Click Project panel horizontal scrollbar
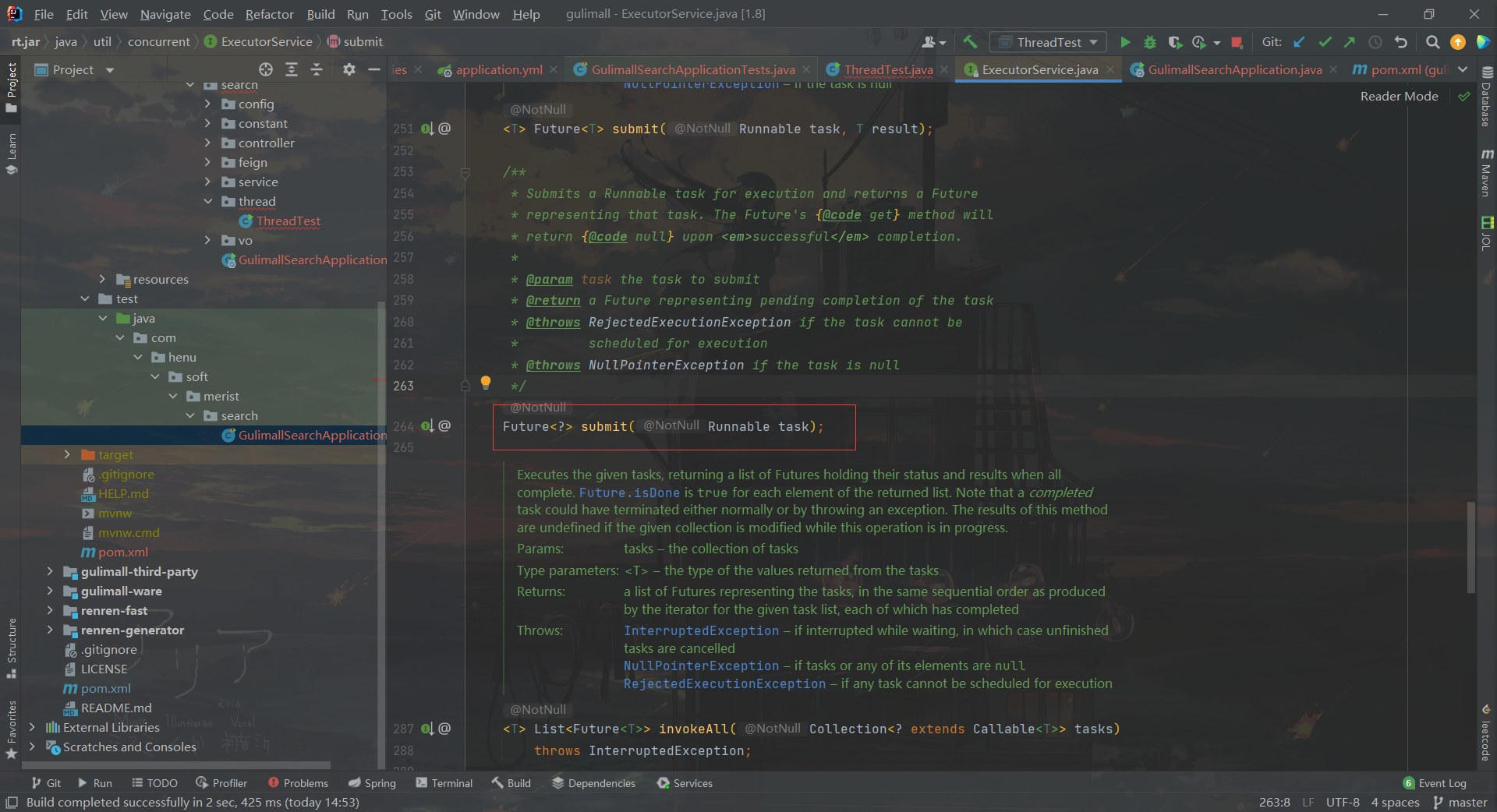Image resolution: width=1497 pixels, height=812 pixels. (175, 765)
